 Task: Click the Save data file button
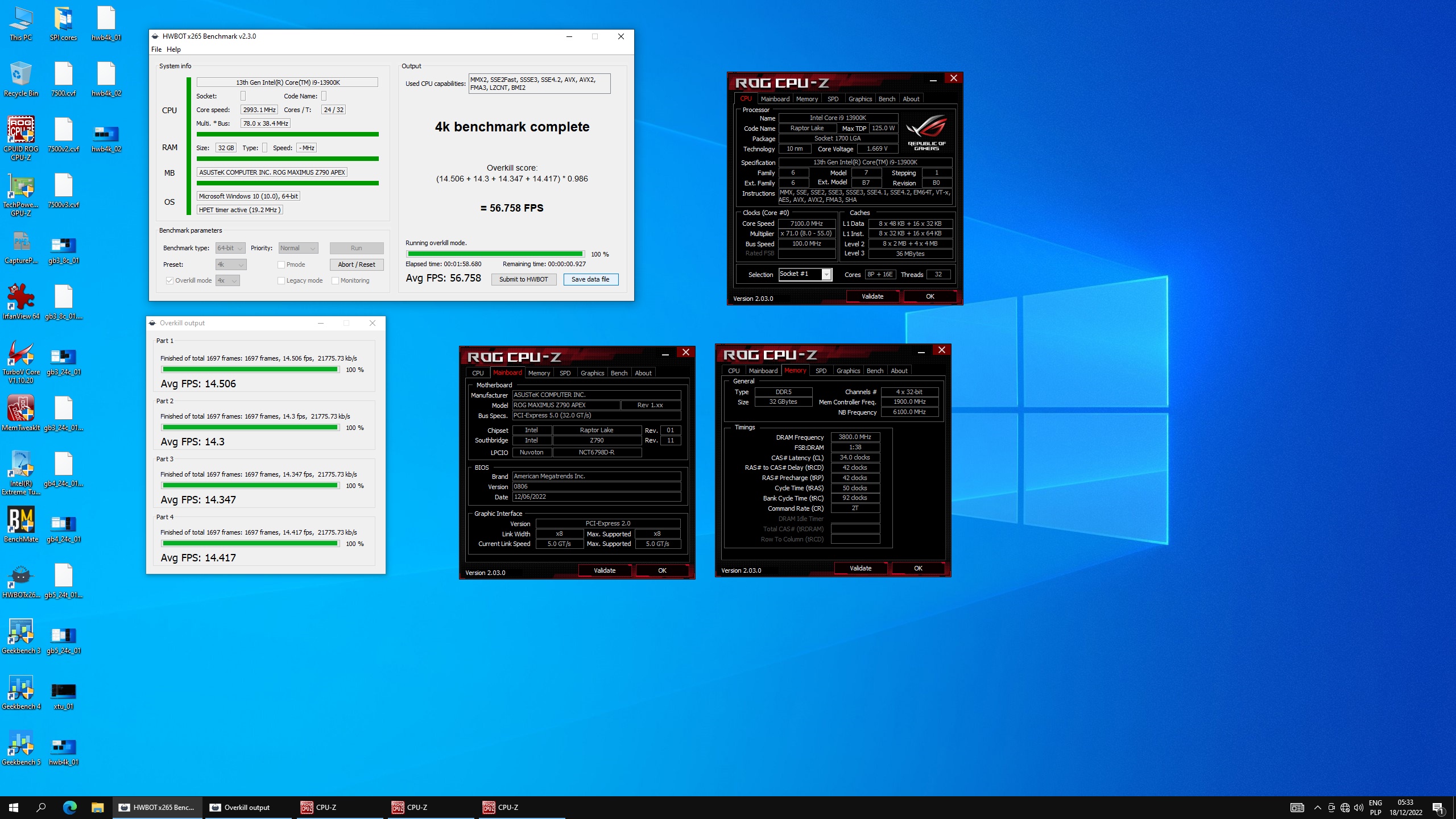(590, 279)
